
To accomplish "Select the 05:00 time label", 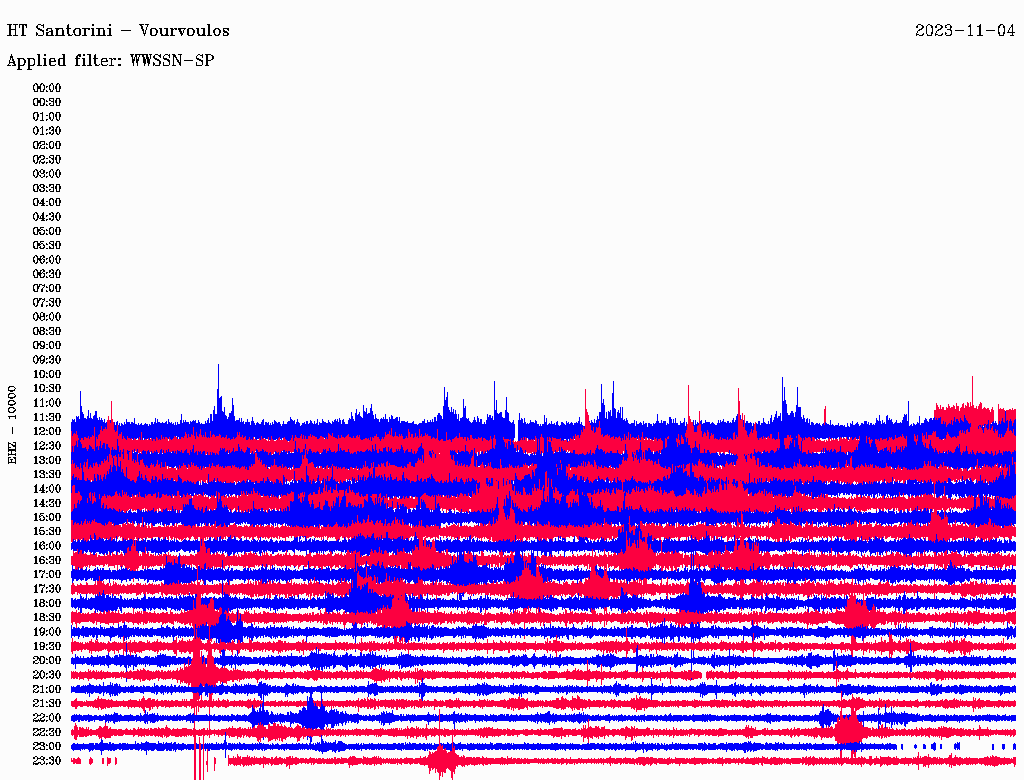I will tap(47, 231).
